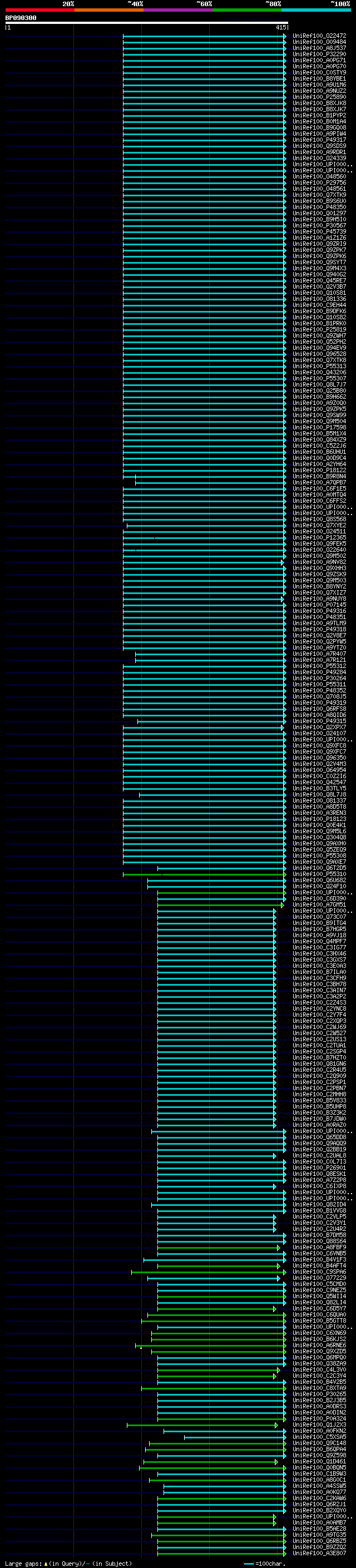Open hit UniRef100_O09484
Screen dimensions: 356x1568
point(319,42)
